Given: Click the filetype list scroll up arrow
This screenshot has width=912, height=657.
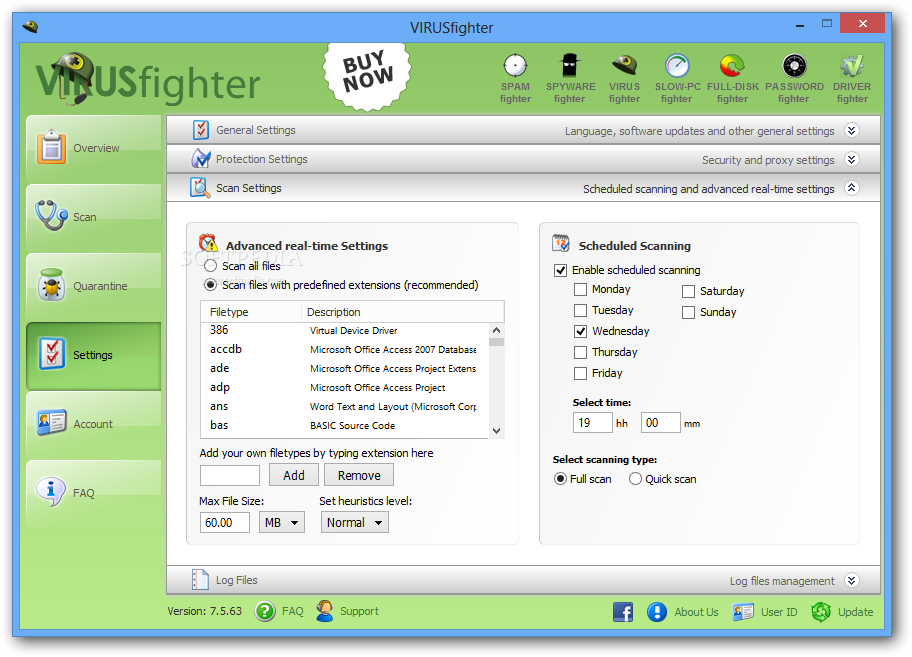Looking at the screenshot, I should point(496,330).
